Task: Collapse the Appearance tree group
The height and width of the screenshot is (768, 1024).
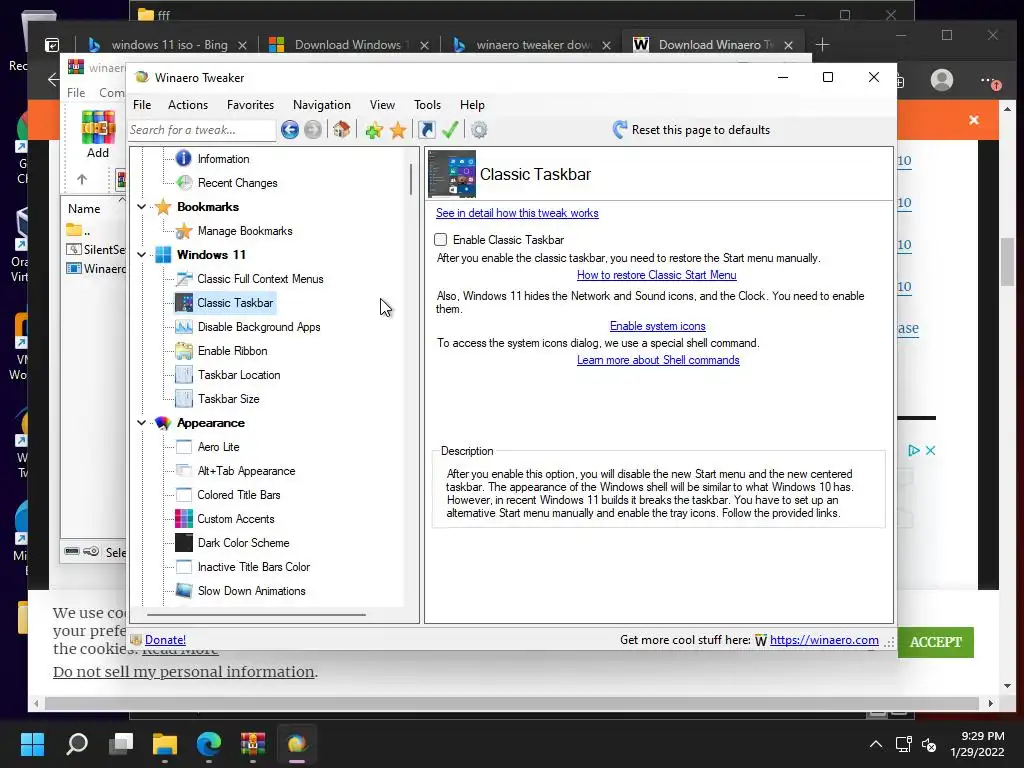Action: [x=142, y=423]
